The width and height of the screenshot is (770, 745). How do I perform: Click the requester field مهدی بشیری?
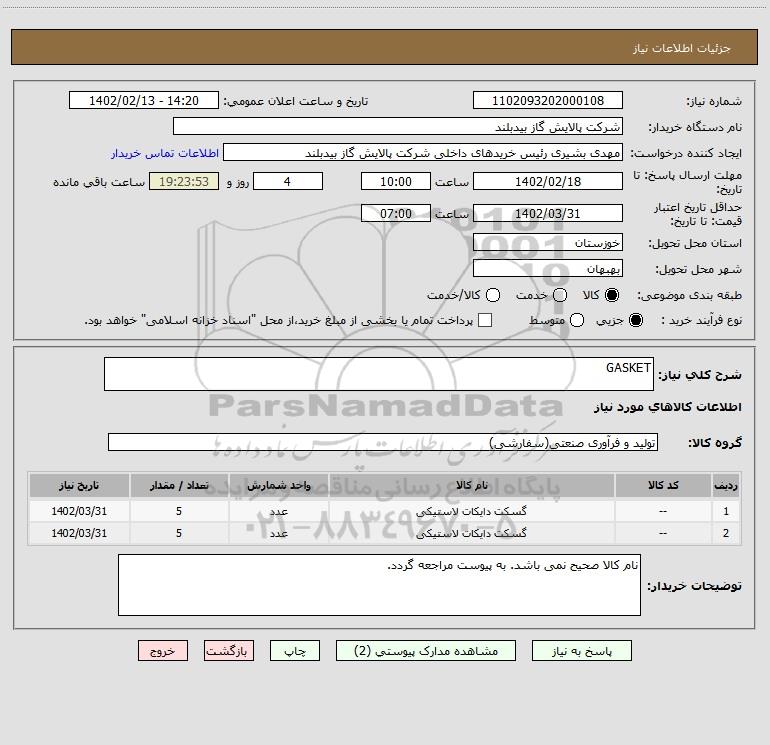pyautogui.click(x=423, y=153)
